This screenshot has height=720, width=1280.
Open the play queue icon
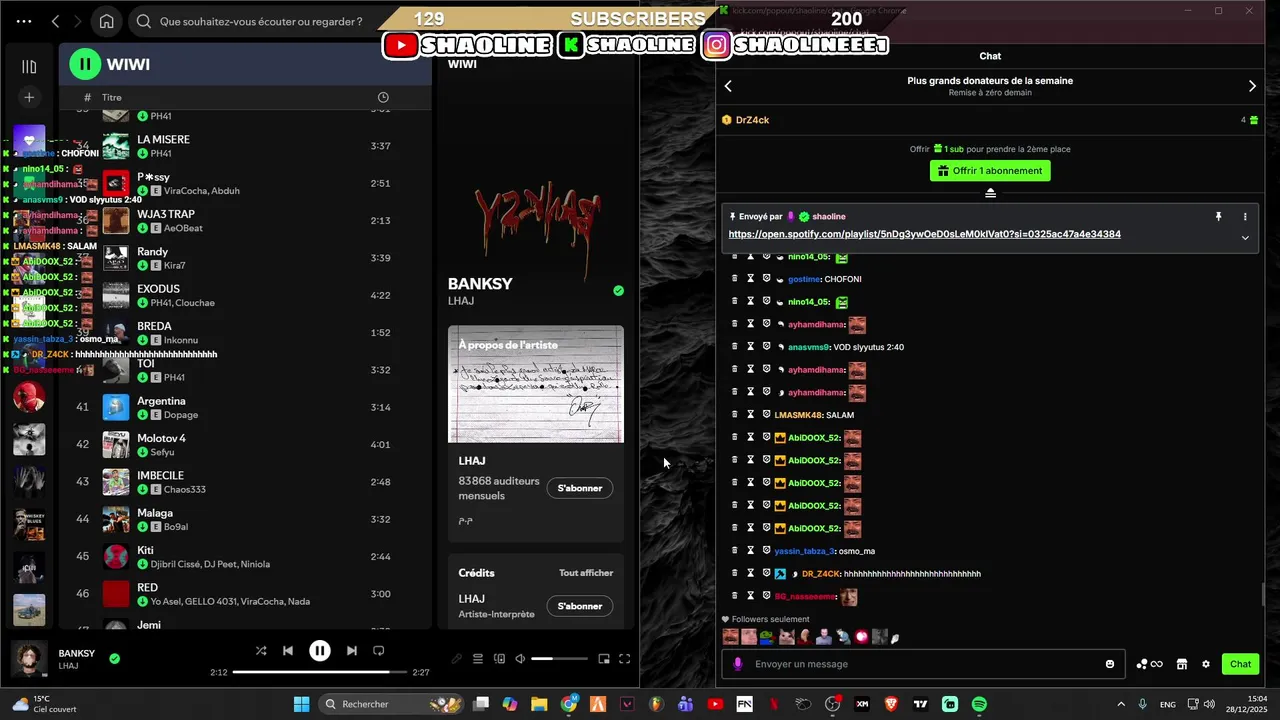point(478,659)
